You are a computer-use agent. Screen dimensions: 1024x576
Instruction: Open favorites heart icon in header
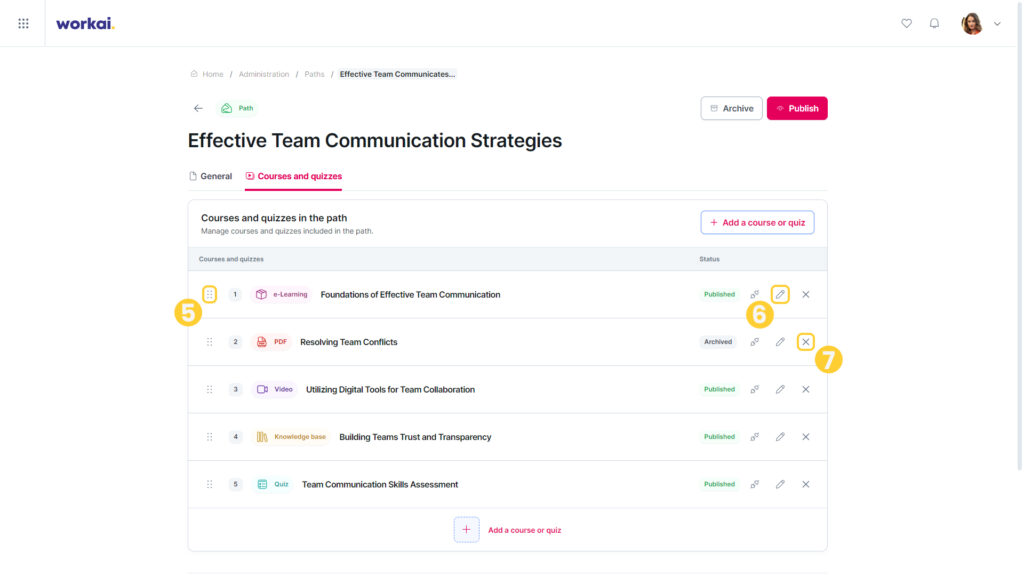(x=906, y=24)
